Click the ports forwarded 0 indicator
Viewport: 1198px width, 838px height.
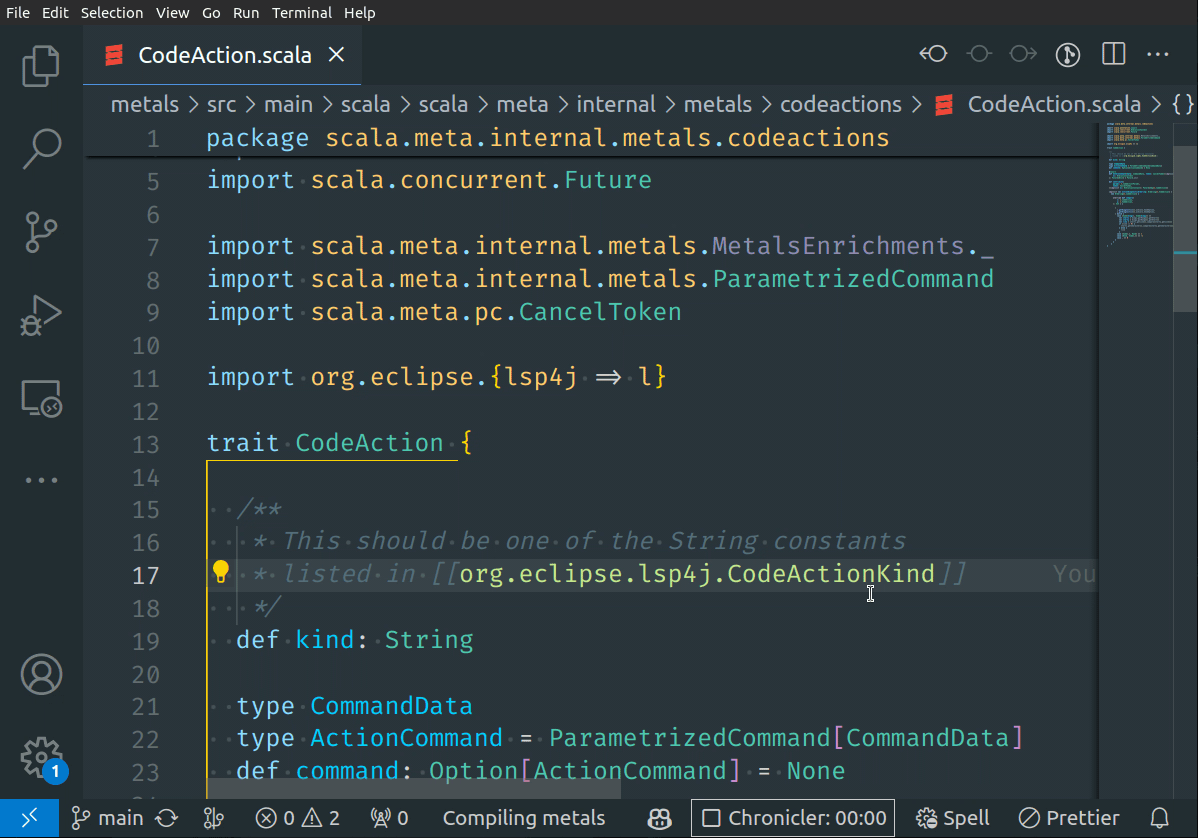[x=389, y=818]
